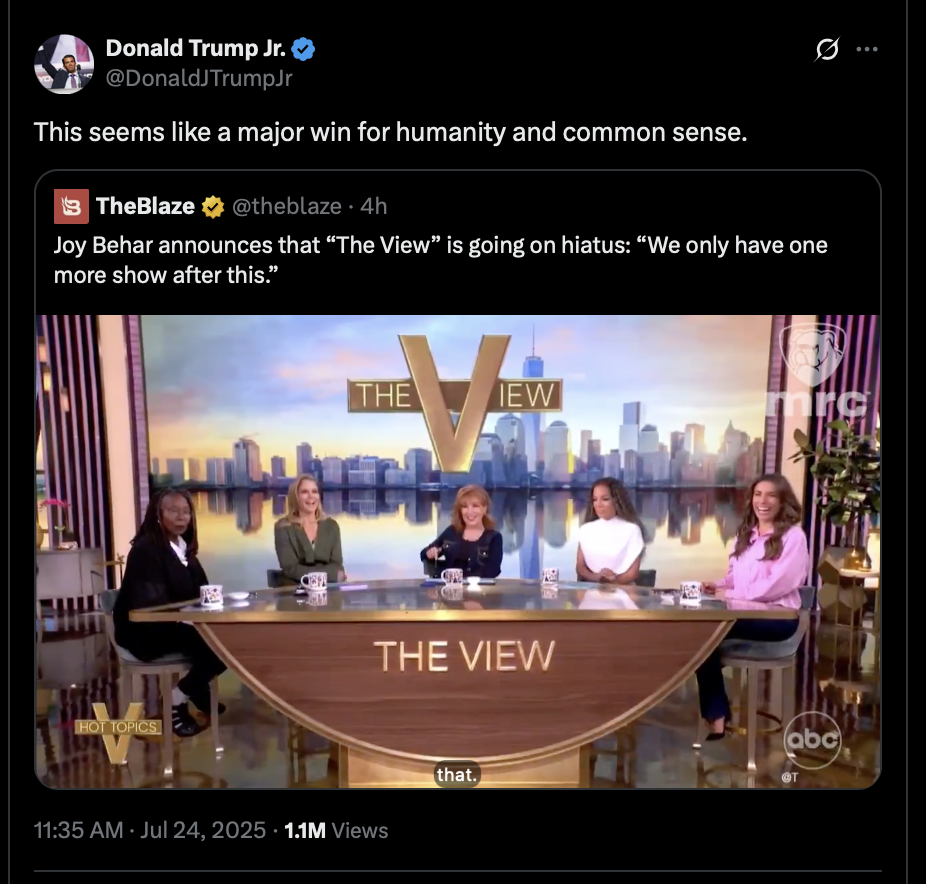
Task: Click the Hot Topics badge in video
Action: tap(118, 731)
